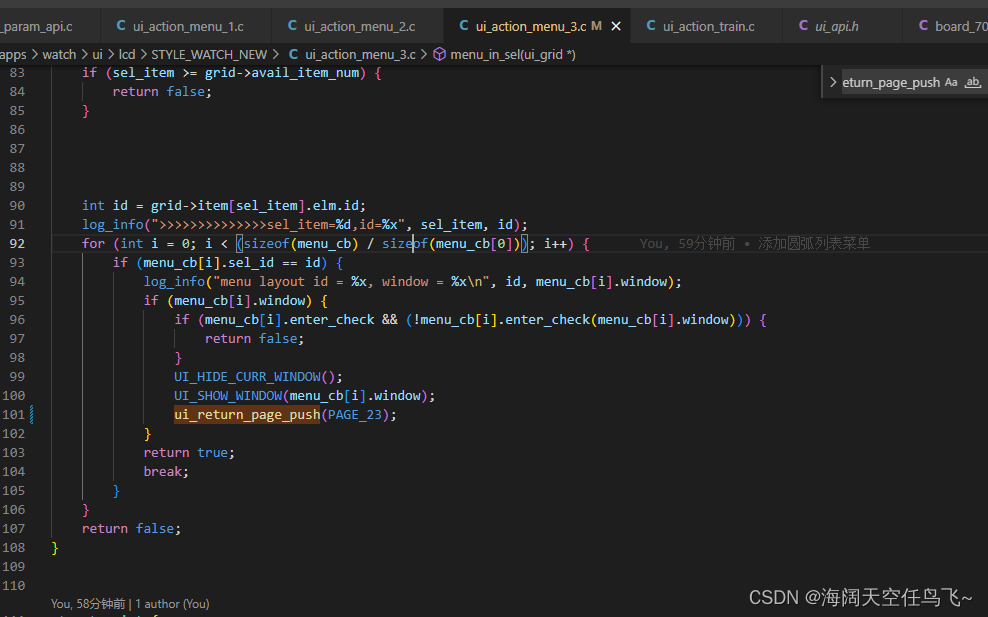
Task: Click the 'M' modified marker on the active tab
Action: [596, 26]
